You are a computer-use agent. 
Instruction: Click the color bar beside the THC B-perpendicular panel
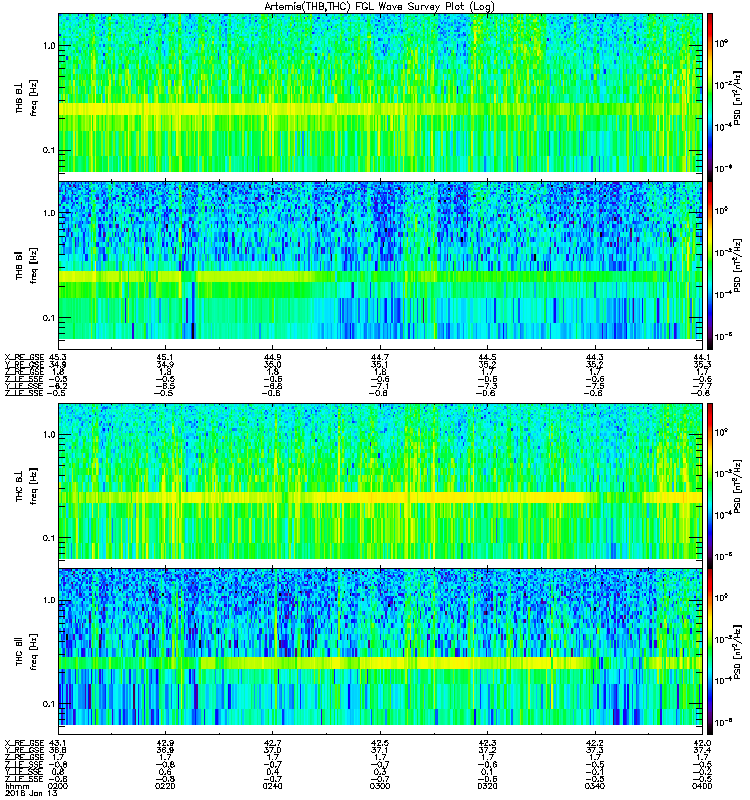tap(710, 486)
